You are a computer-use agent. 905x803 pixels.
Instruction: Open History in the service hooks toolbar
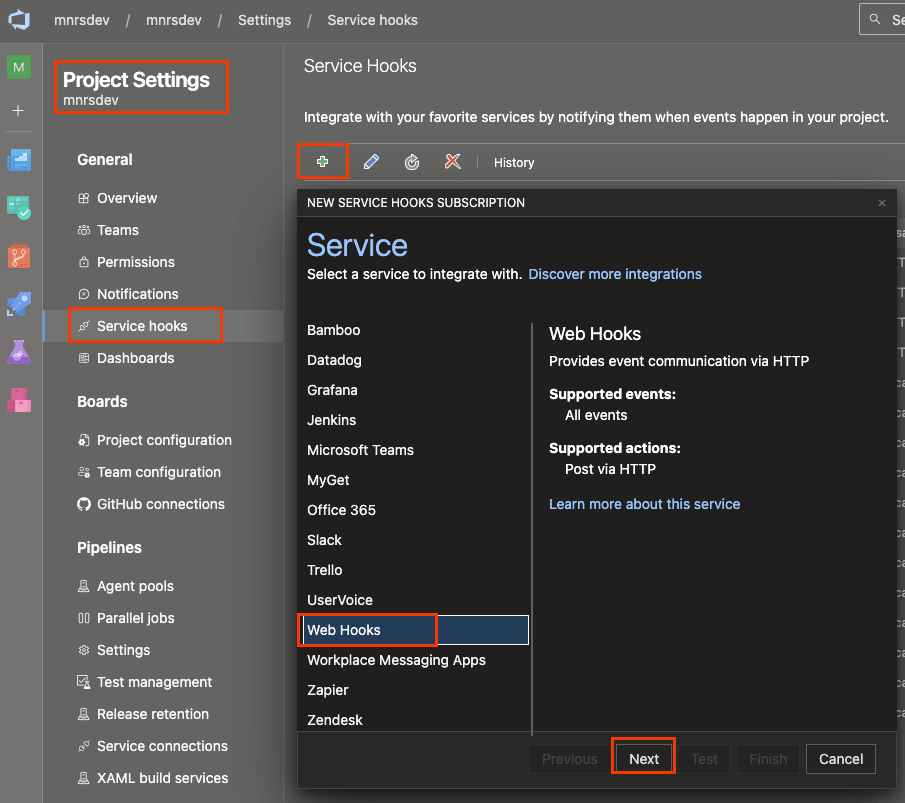[514, 163]
